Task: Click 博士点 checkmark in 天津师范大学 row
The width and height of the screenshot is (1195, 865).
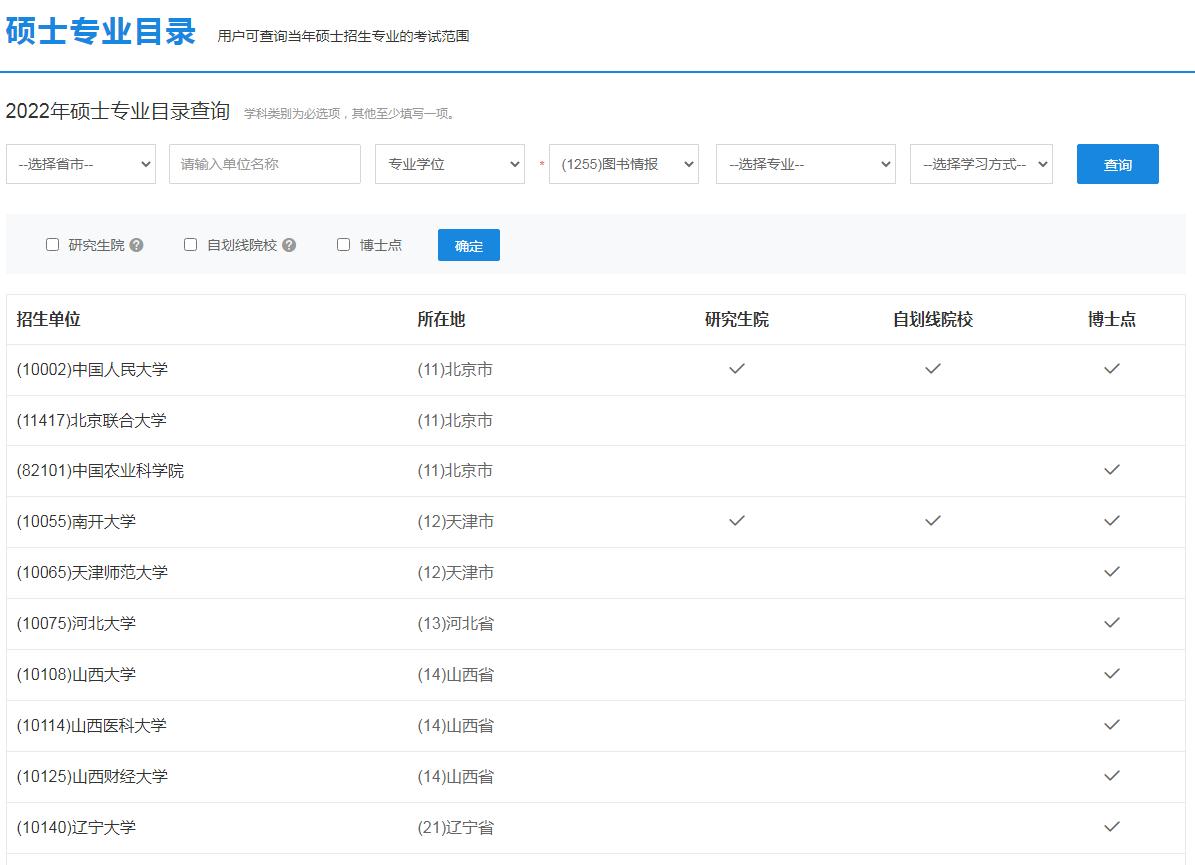Action: pyautogui.click(x=1112, y=572)
